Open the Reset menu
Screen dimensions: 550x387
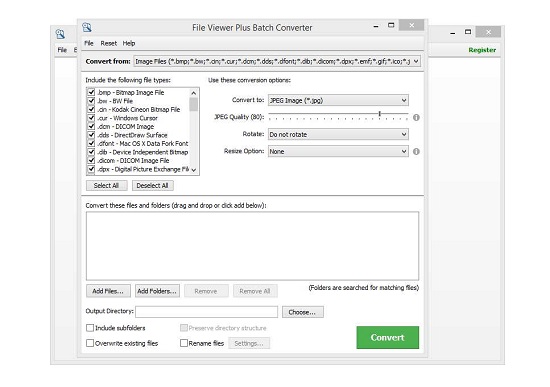[108, 43]
